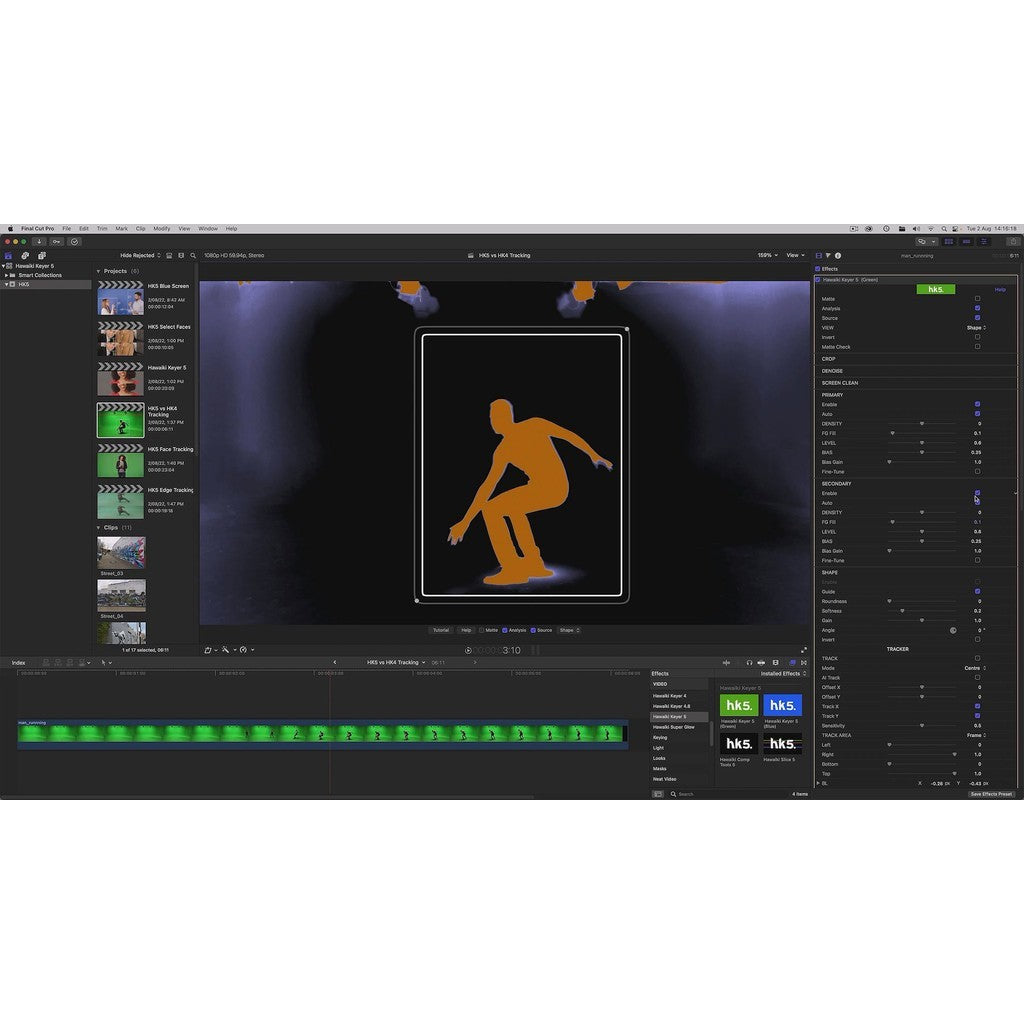
Task: Click the transform crop tool icon below viewer
Action: click(208, 650)
